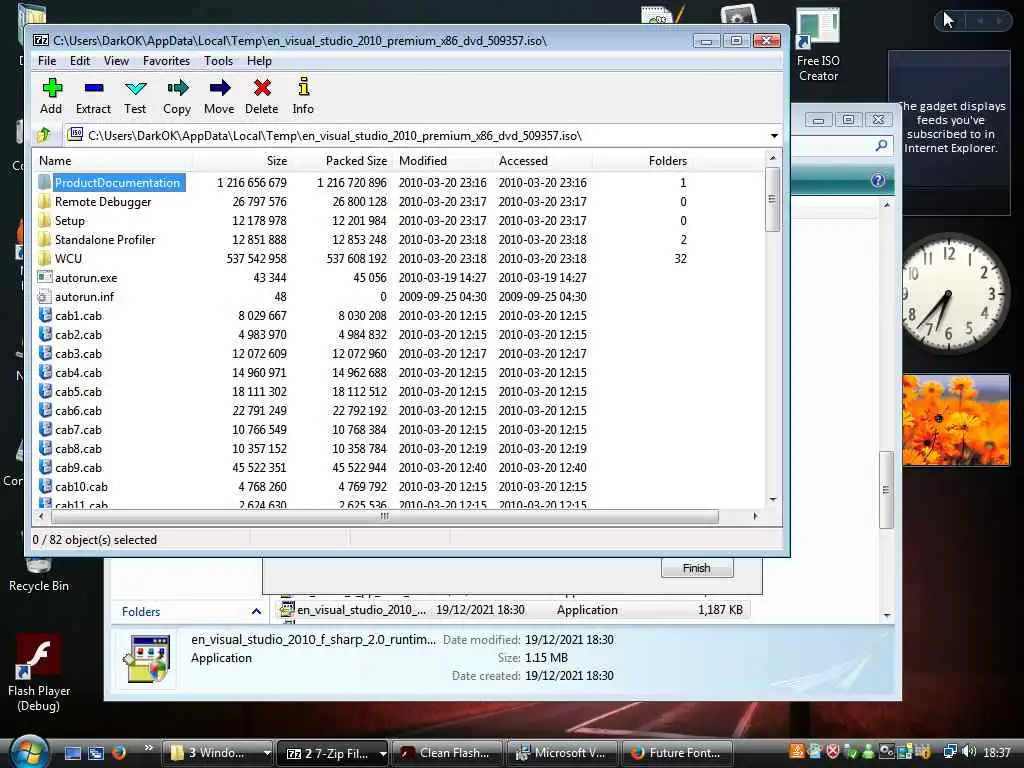This screenshot has height=768, width=1024.
Task: Expand the address path dropdown arrow
Action: click(x=774, y=136)
